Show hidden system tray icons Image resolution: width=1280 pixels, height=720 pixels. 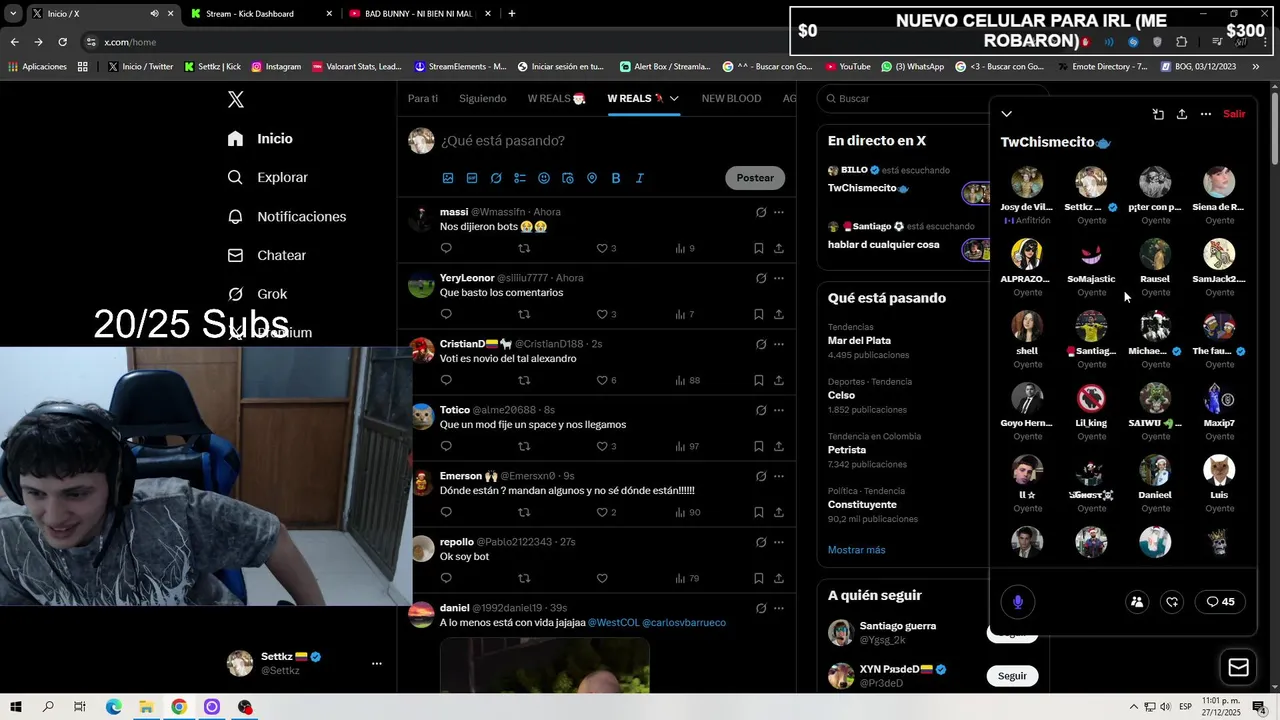click(1132, 707)
